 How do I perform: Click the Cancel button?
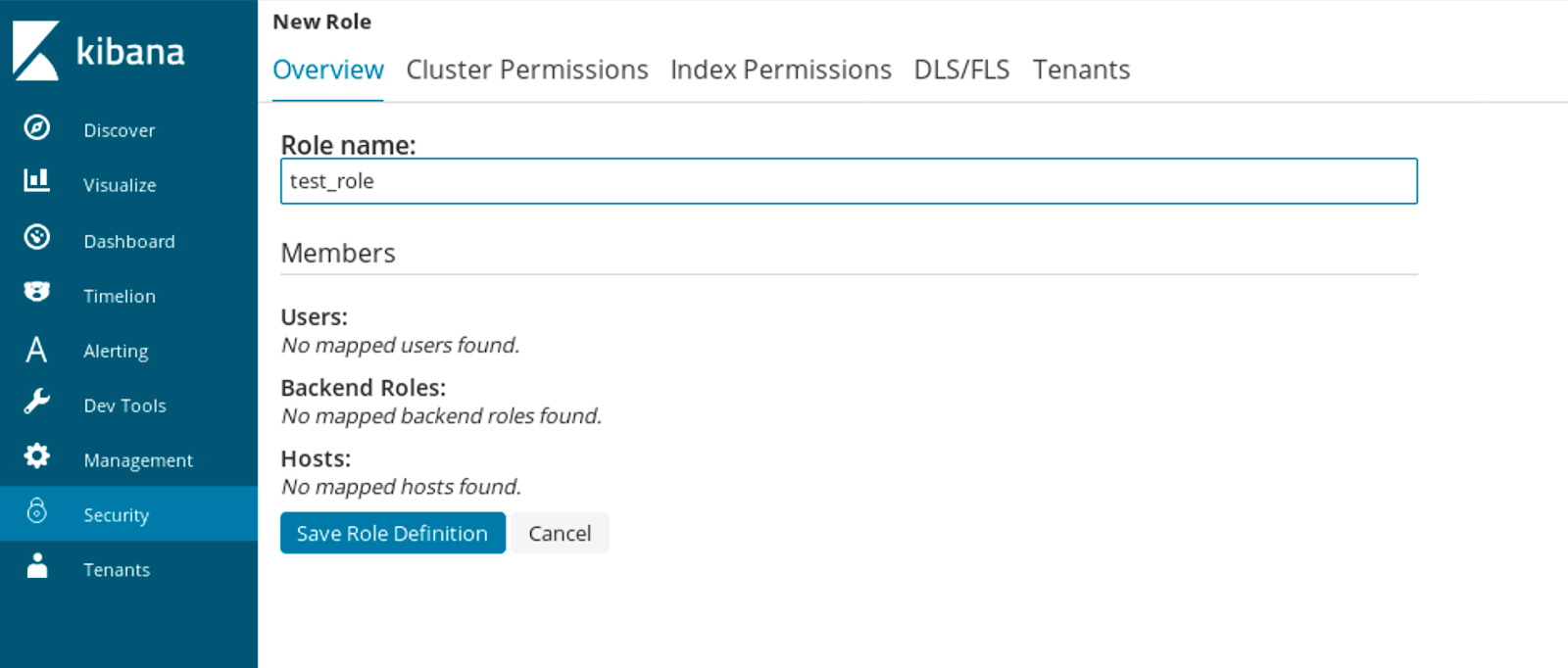pyautogui.click(x=560, y=533)
